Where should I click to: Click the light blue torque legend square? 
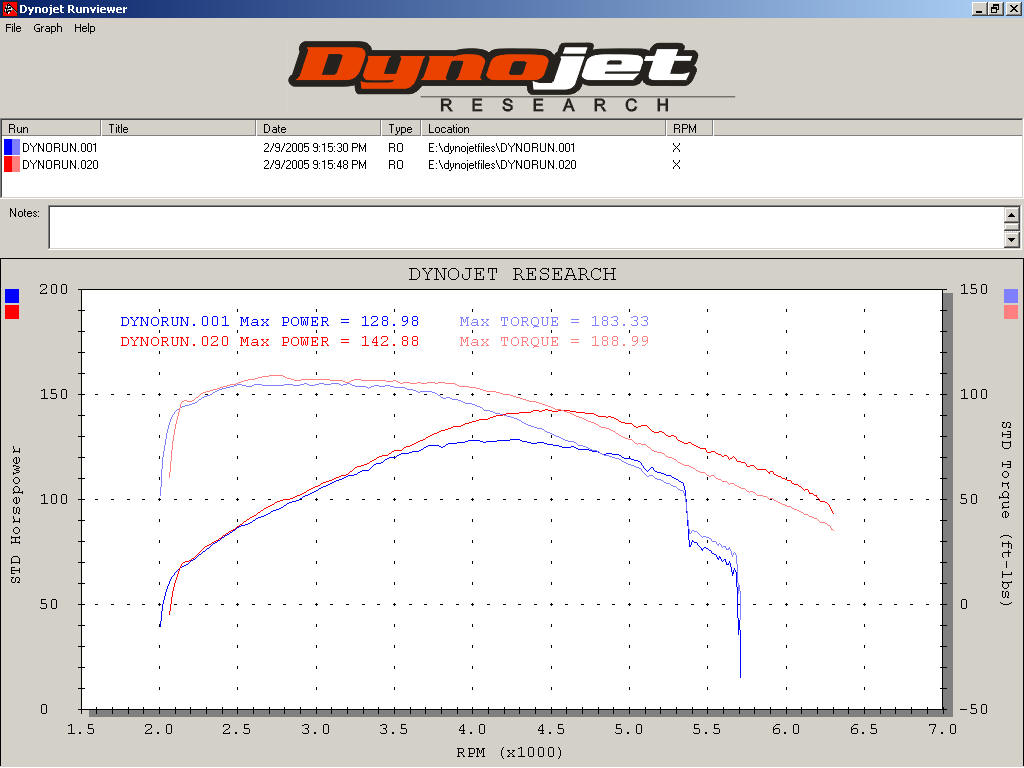tap(1011, 296)
